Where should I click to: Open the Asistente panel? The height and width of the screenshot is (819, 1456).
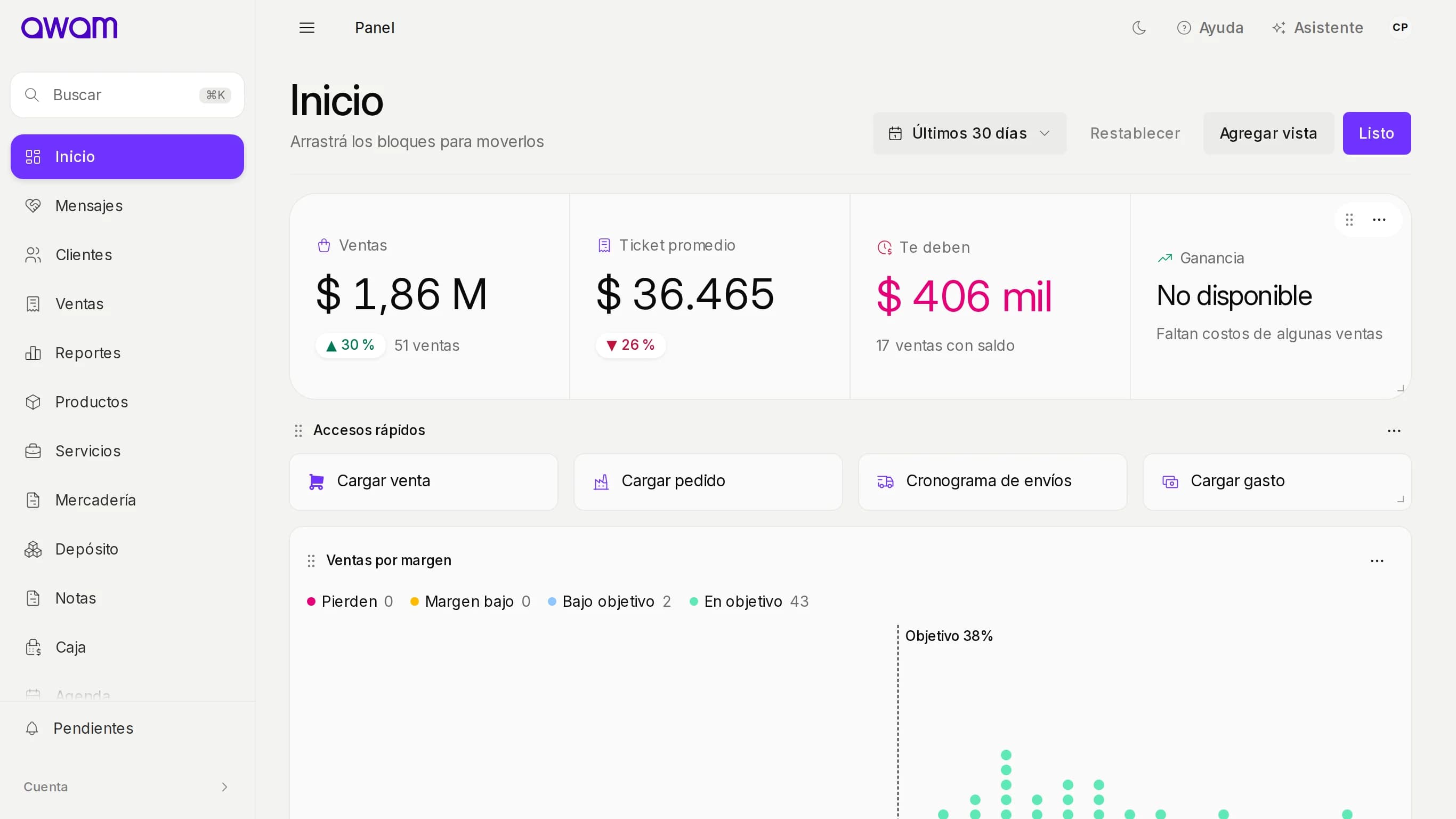pos(1317,28)
